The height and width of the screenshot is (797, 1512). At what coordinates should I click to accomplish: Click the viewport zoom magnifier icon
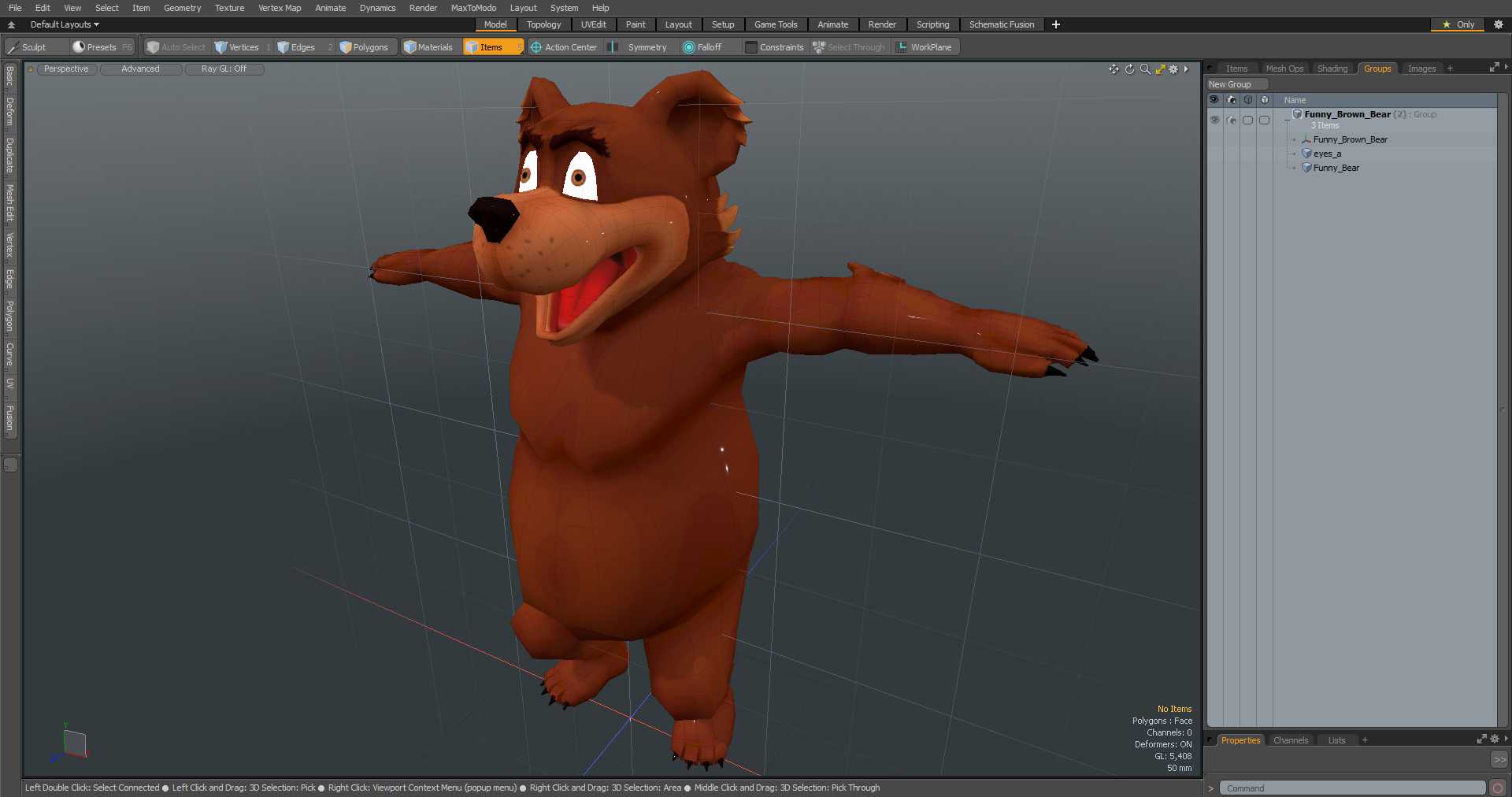point(1145,69)
